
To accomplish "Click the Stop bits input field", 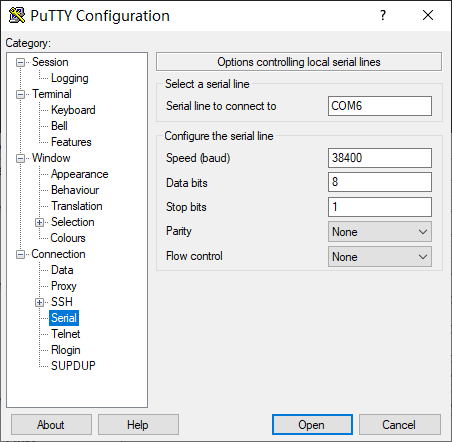I will (380, 207).
